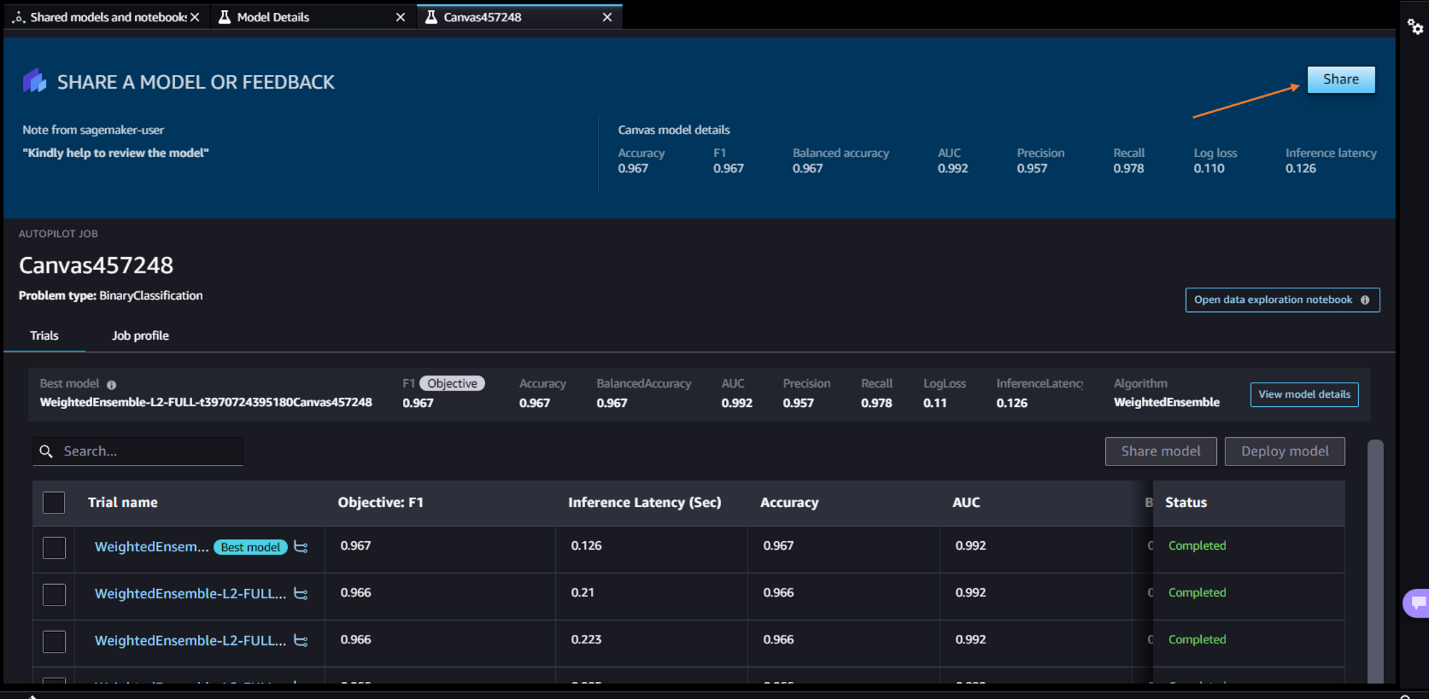Click the search magnifier icon
Viewport: 1429px width, 699px height.
point(46,452)
